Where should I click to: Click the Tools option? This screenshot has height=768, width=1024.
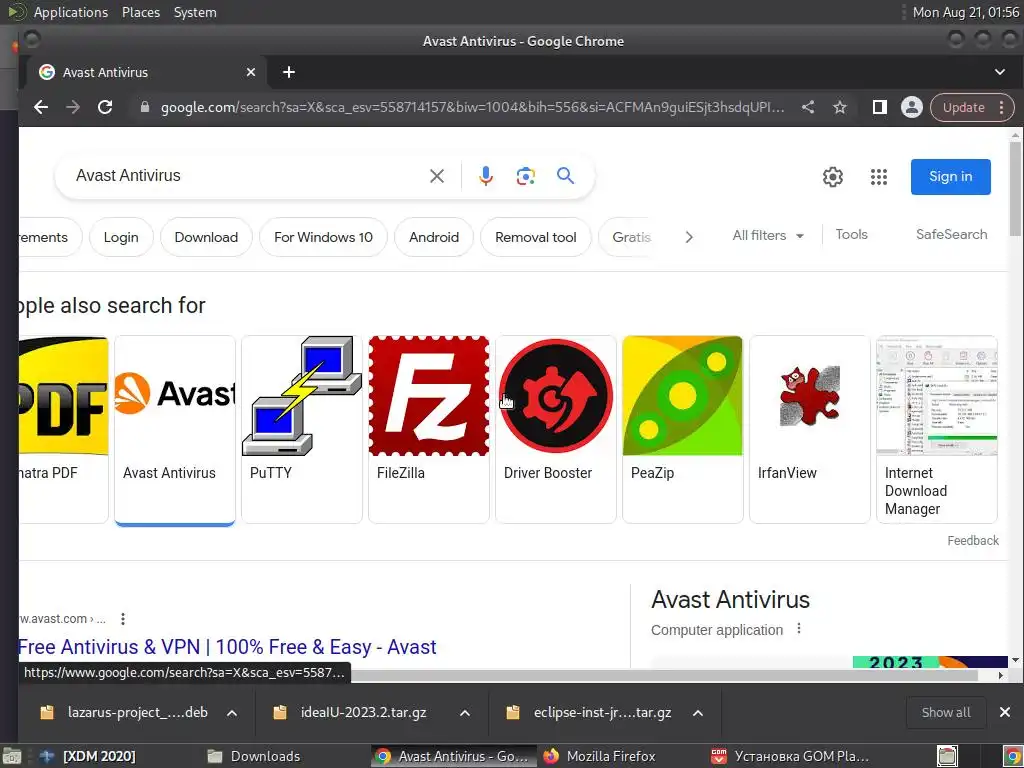click(852, 234)
